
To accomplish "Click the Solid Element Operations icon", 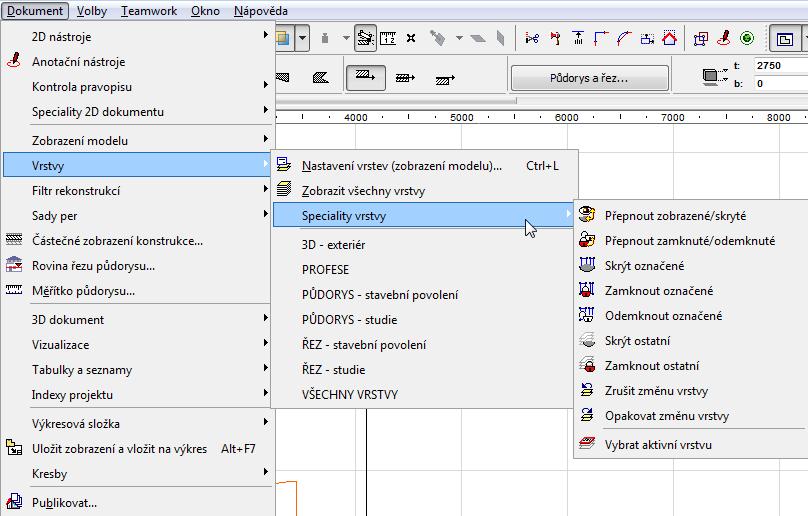I will (701, 38).
